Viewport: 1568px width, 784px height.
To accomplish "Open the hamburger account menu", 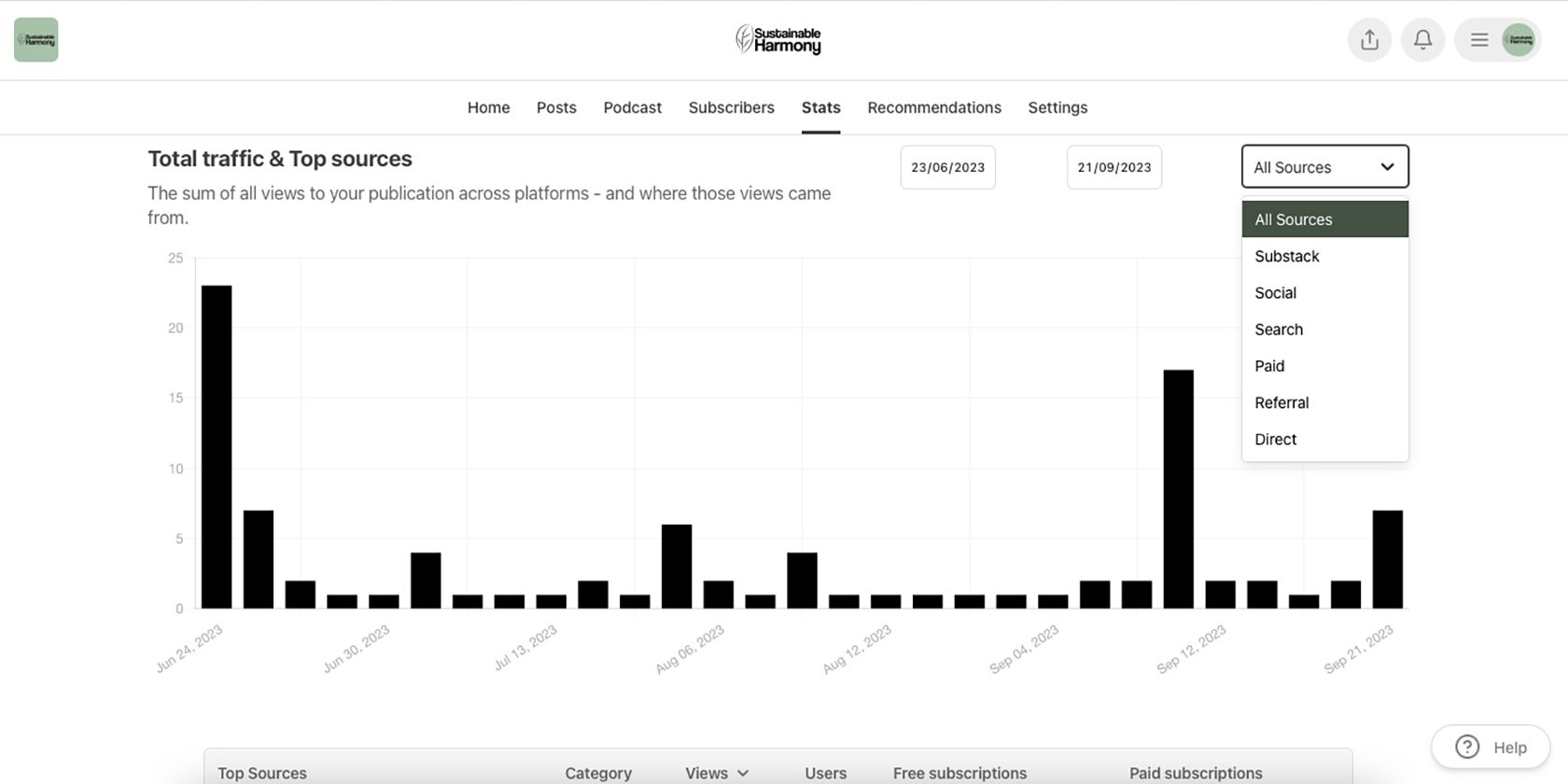I will [x=1479, y=40].
